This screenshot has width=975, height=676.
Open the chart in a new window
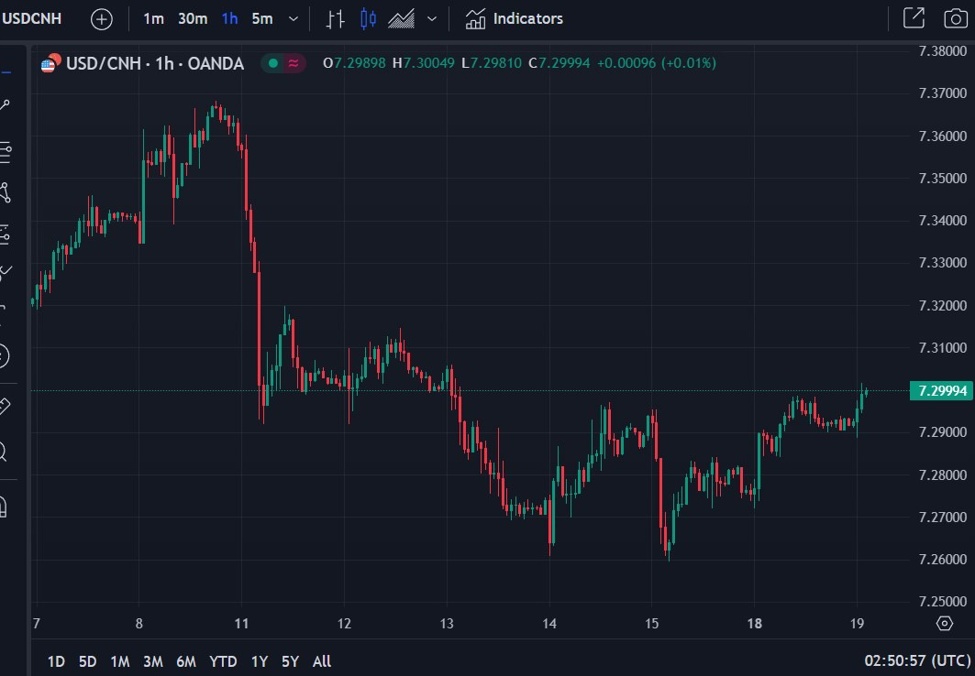pos(914,18)
